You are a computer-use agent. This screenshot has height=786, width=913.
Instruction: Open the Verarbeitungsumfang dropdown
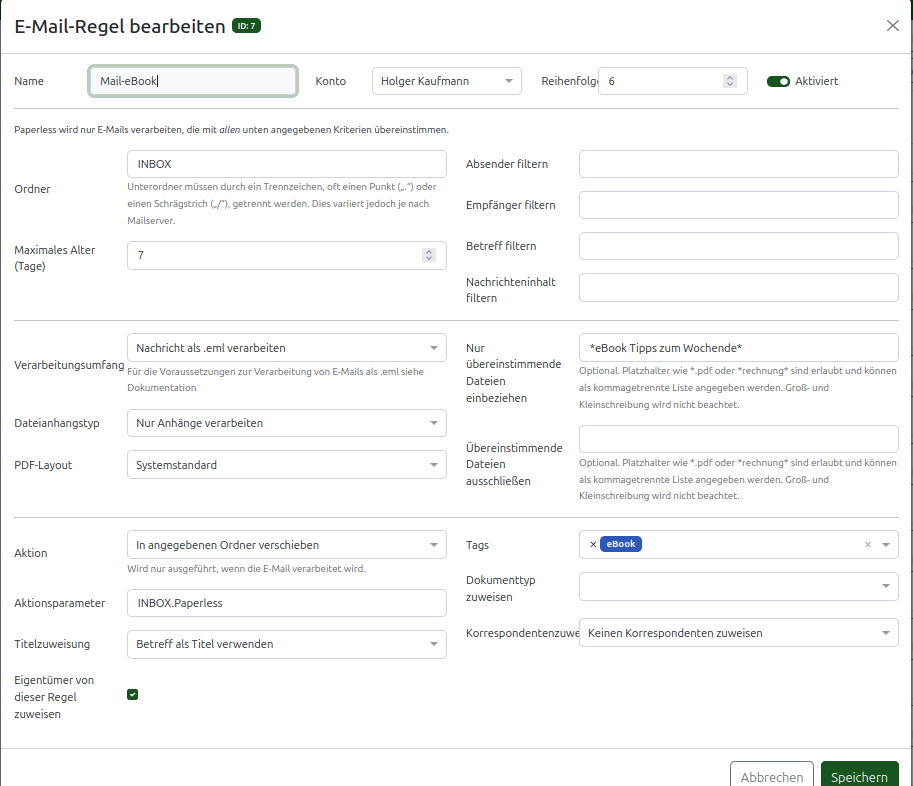coord(286,348)
